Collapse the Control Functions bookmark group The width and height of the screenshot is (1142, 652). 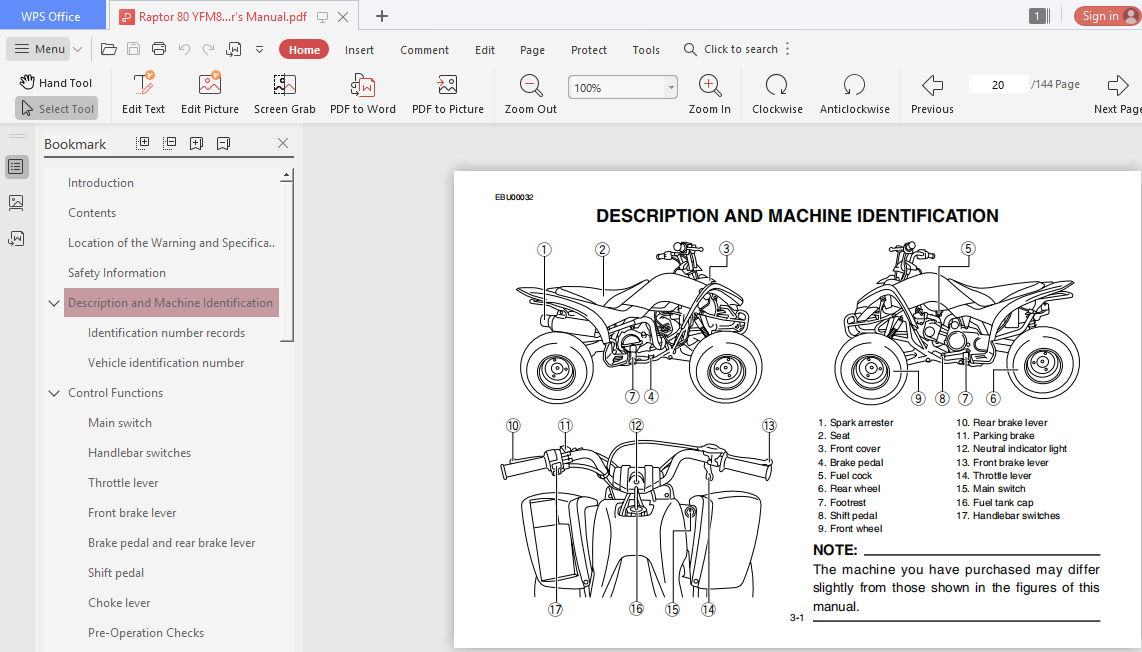(53, 392)
